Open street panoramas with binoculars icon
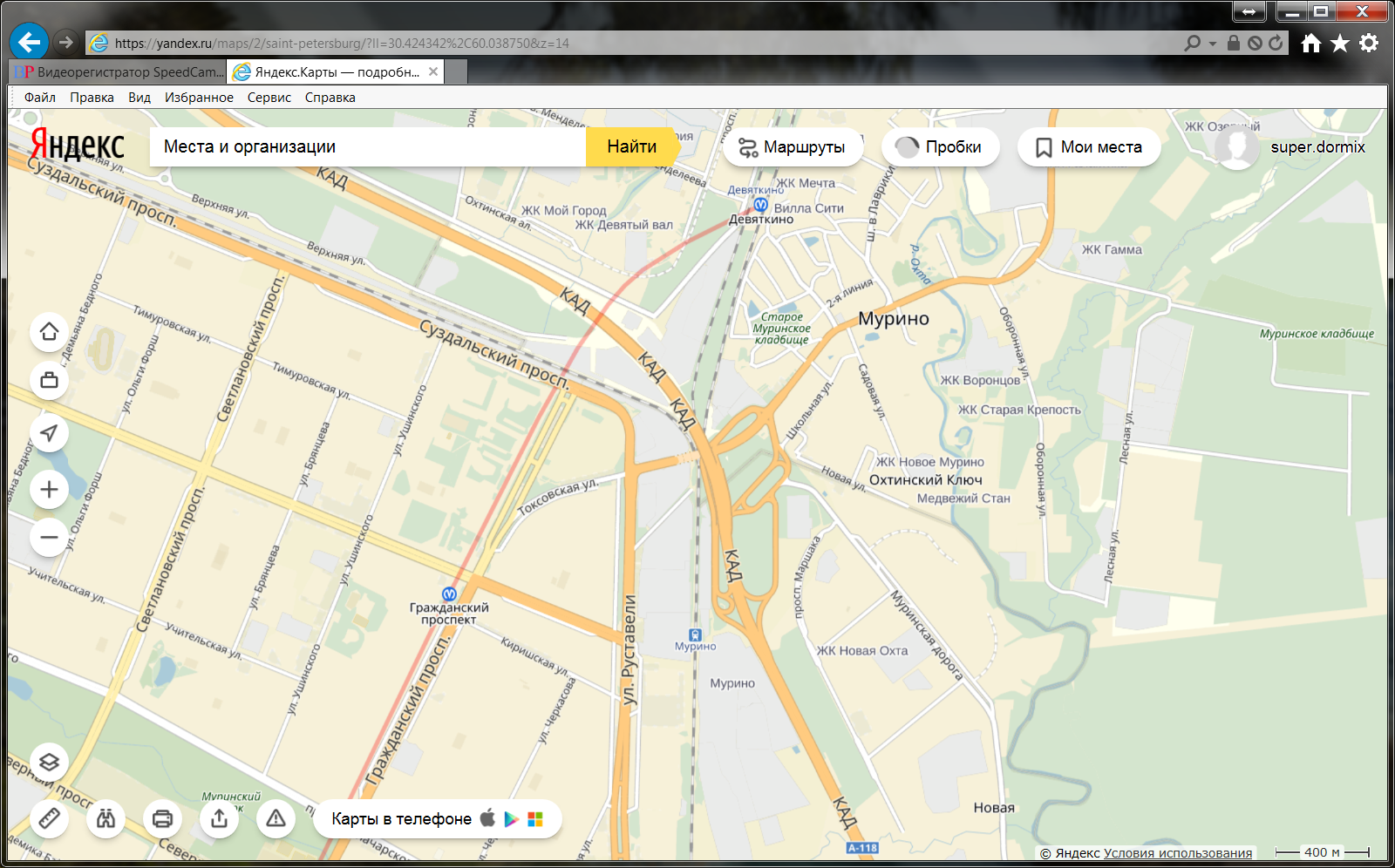The image size is (1395, 868). click(105, 818)
